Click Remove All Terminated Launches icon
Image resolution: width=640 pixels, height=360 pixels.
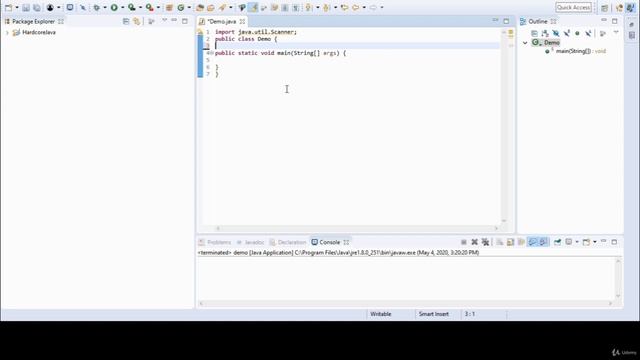(485, 242)
